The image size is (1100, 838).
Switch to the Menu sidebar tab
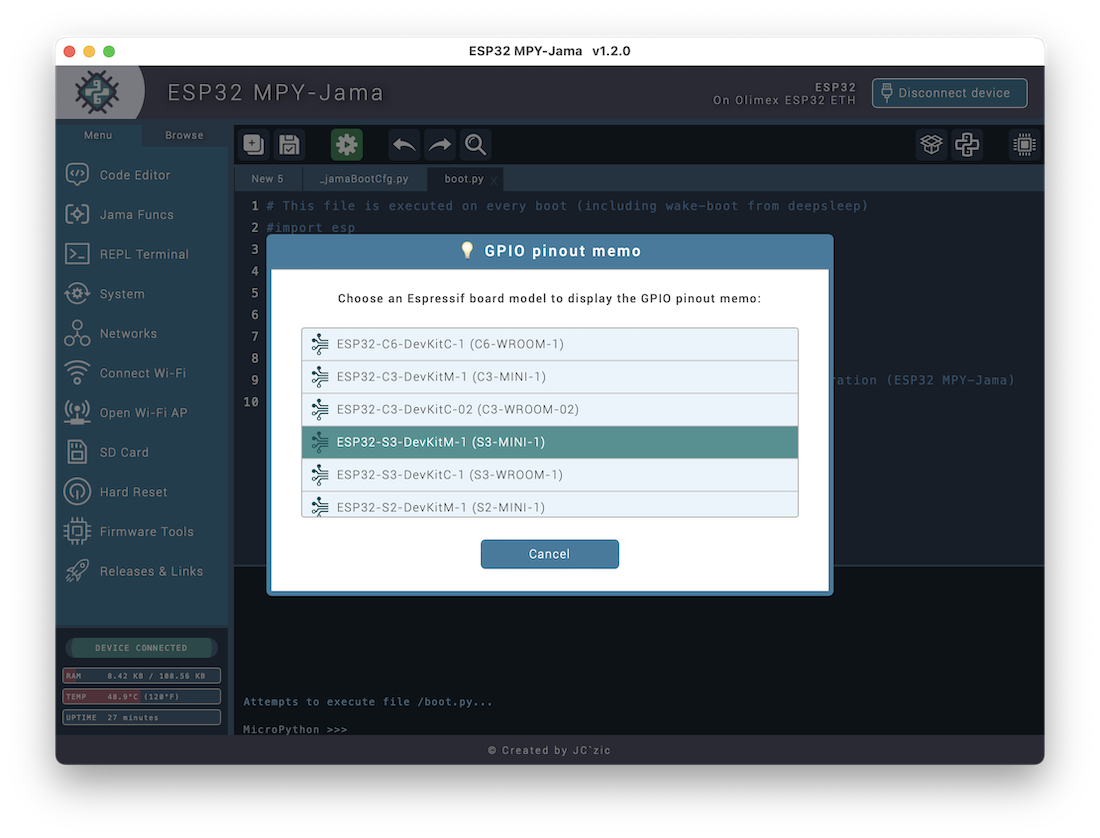pyautogui.click(x=98, y=135)
